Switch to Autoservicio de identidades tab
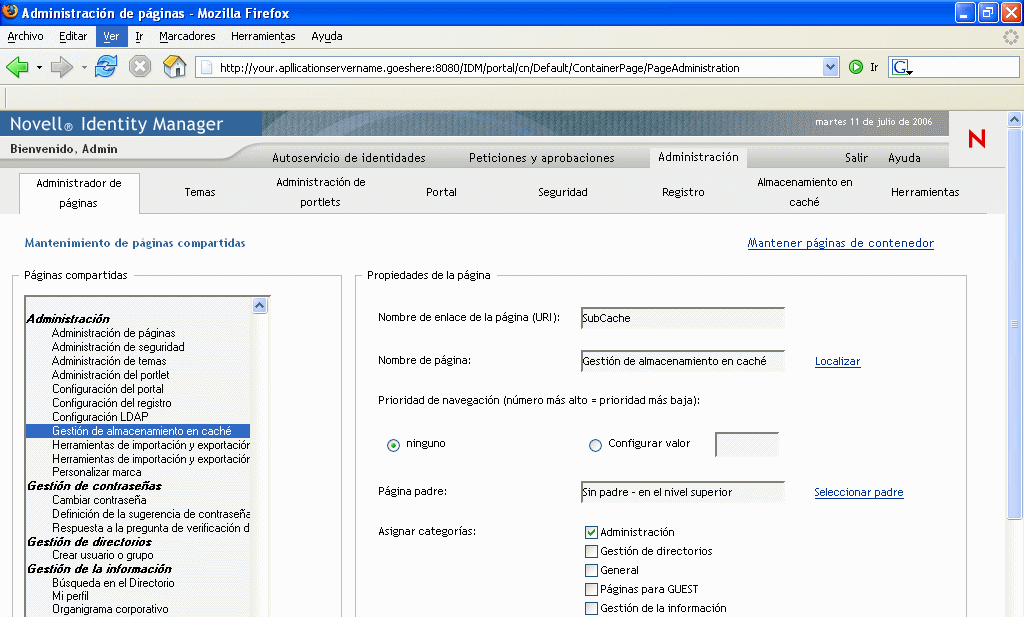Viewport: 1024px width, 617px height. [x=349, y=158]
